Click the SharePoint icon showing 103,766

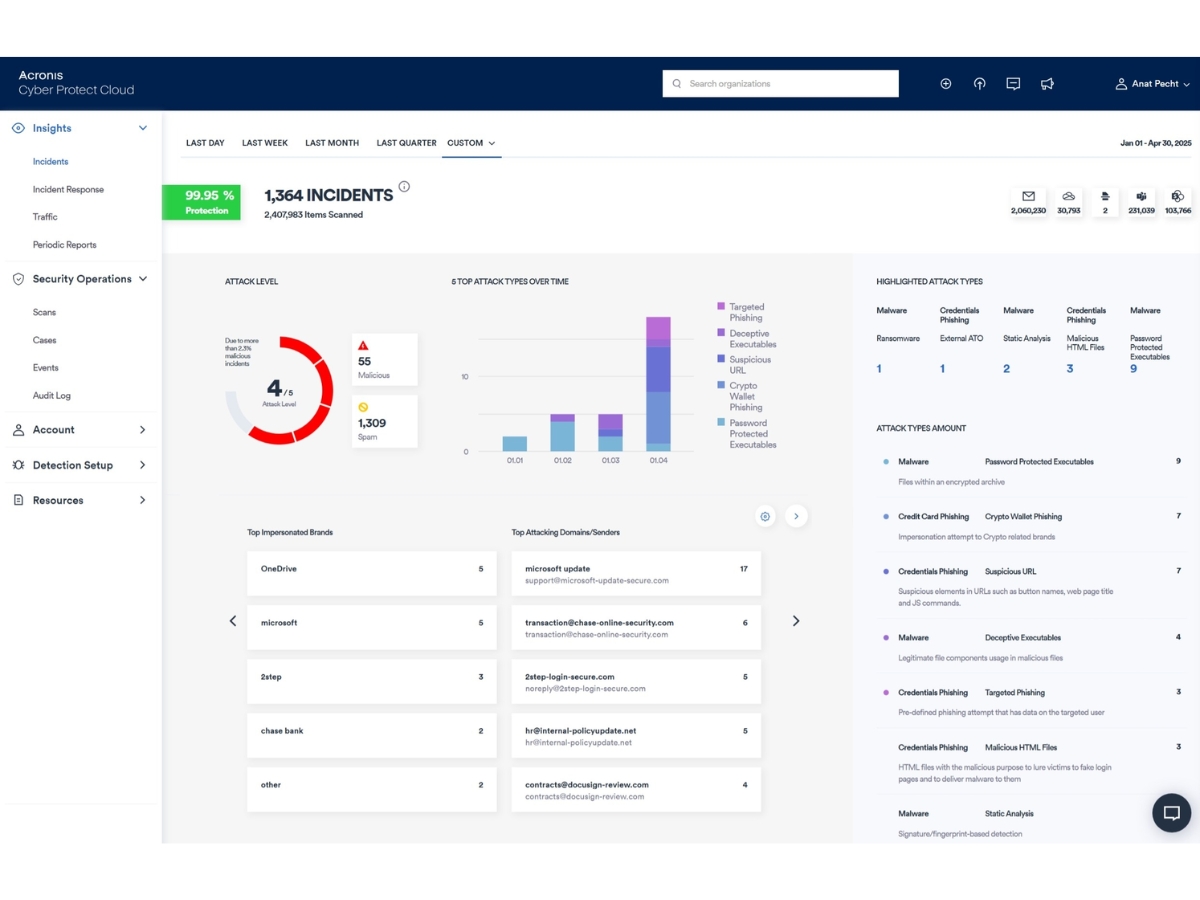[1178, 197]
